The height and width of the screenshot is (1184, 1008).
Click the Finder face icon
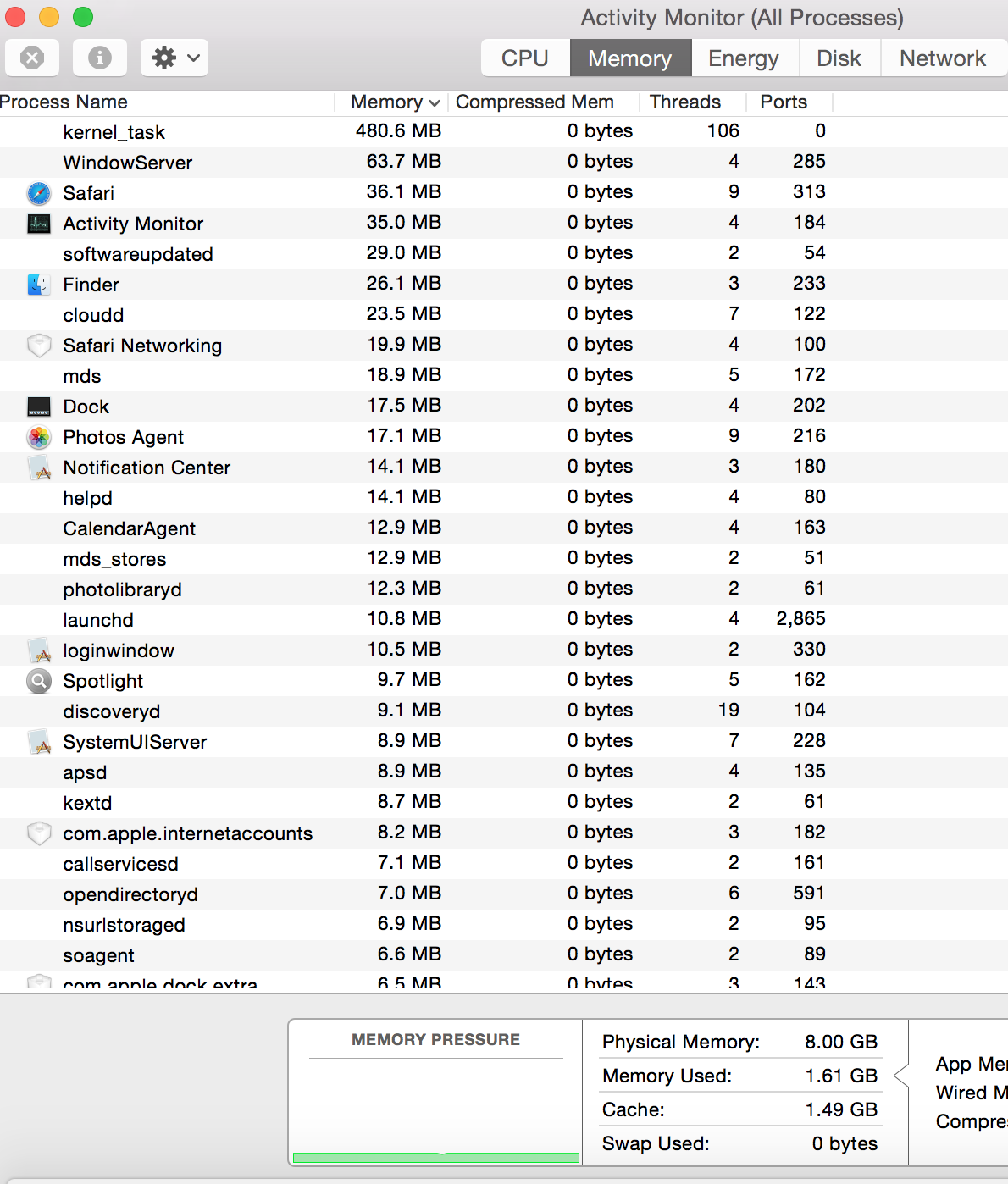(x=39, y=285)
